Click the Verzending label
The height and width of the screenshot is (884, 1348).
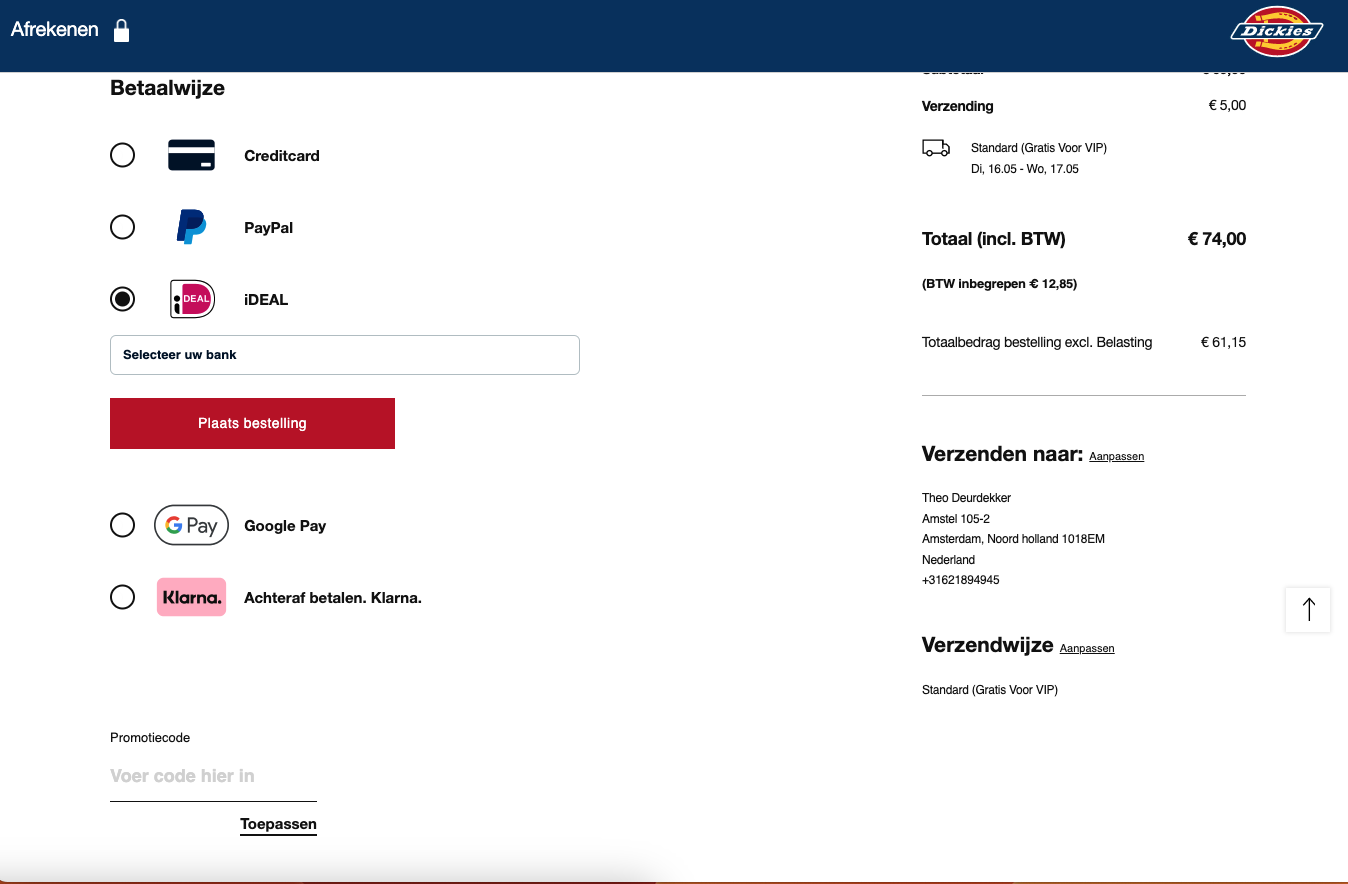click(958, 106)
